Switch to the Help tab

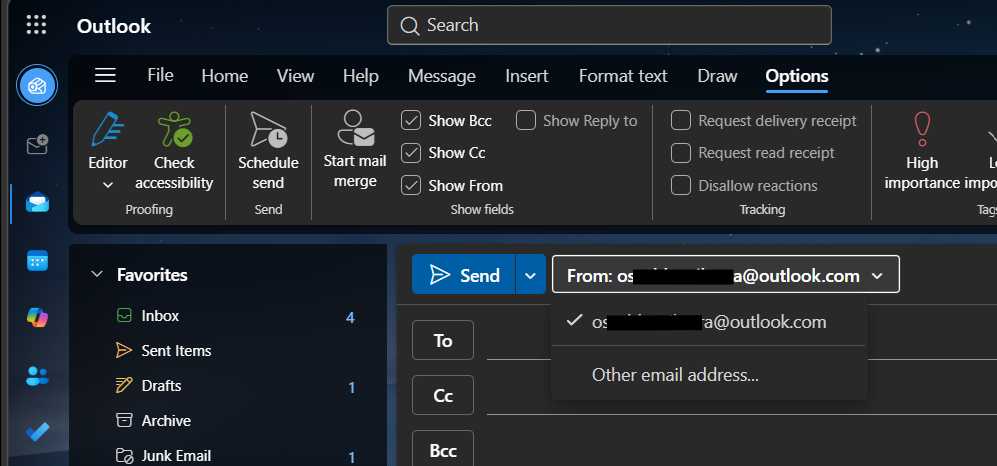pyautogui.click(x=361, y=76)
